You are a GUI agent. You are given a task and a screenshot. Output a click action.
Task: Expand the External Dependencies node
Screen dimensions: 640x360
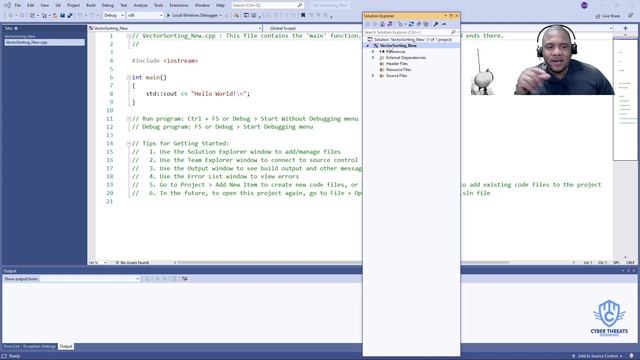(x=373, y=58)
